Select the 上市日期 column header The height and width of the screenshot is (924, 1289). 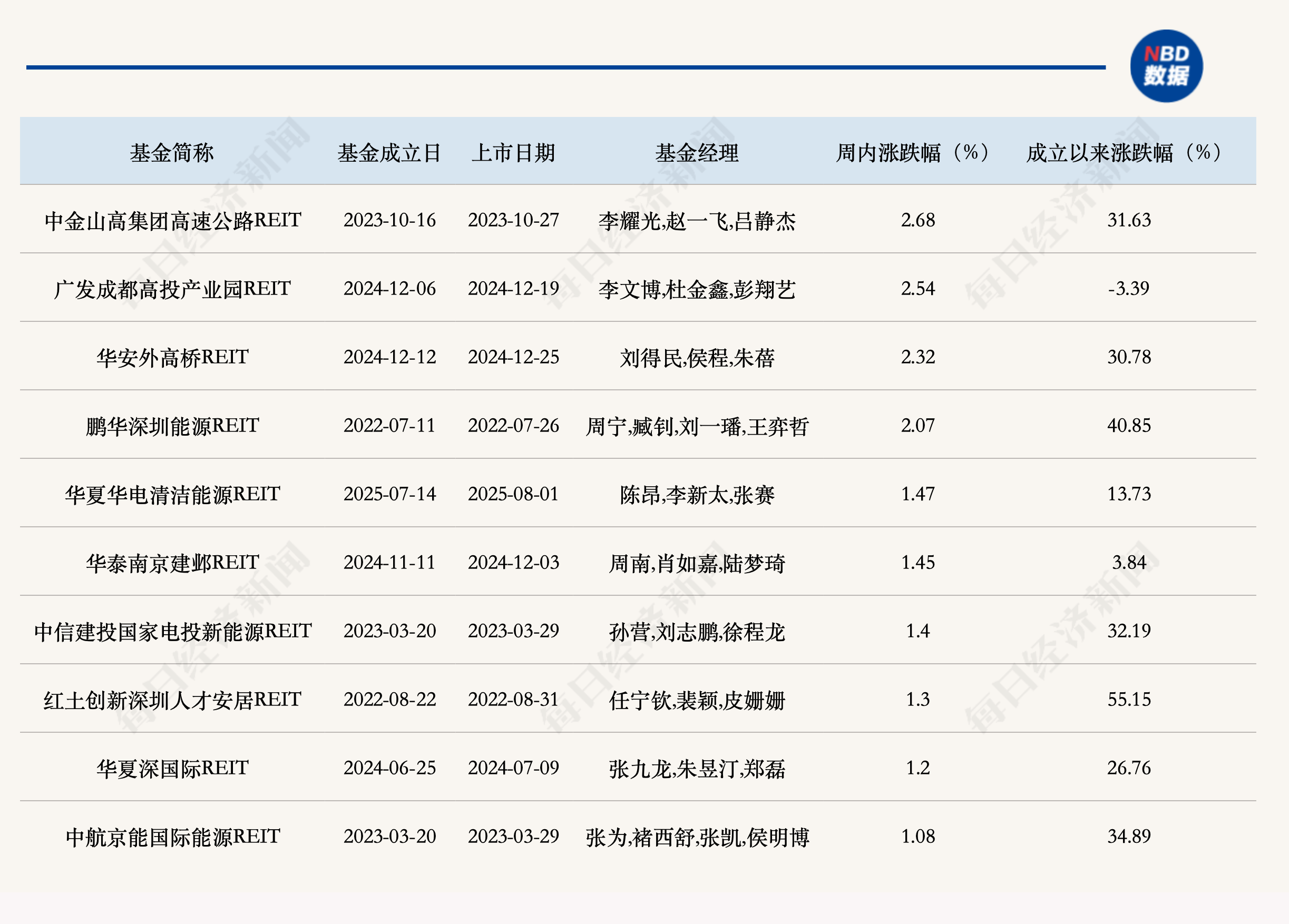pyautogui.click(x=513, y=153)
